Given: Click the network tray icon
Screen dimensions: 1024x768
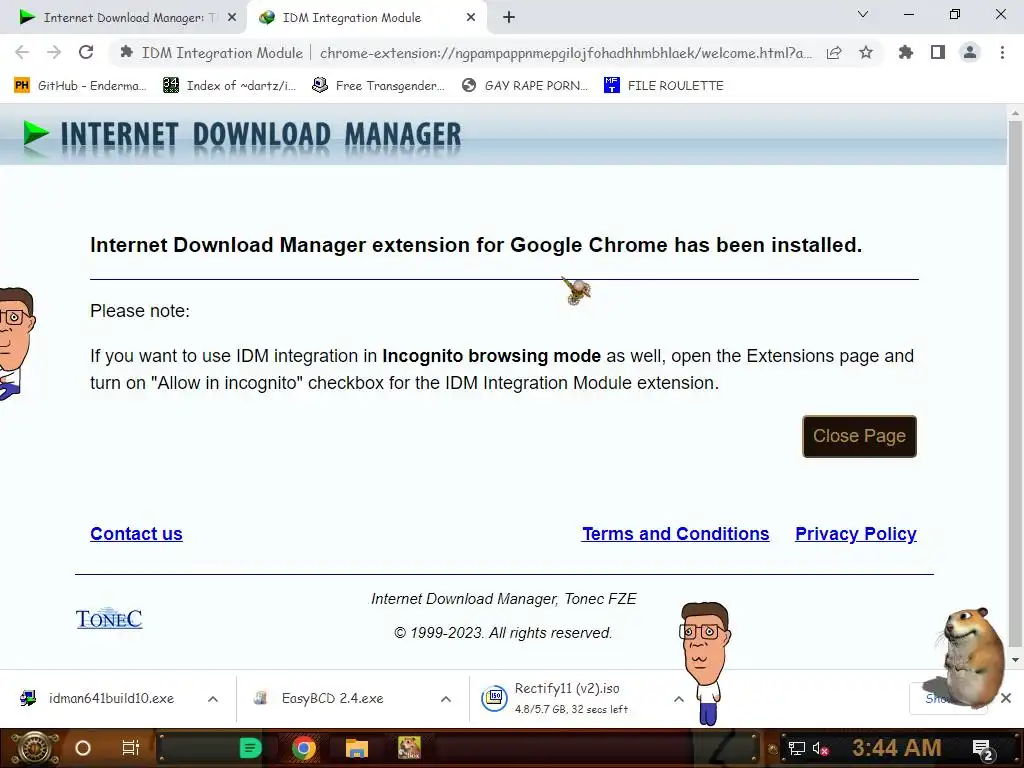Looking at the screenshot, I should tap(797, 748).
